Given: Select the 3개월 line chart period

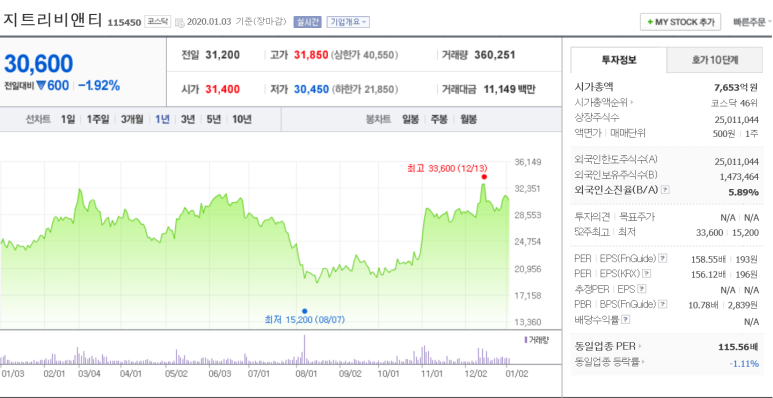Looking at the screenshot, I should point(132,119).
